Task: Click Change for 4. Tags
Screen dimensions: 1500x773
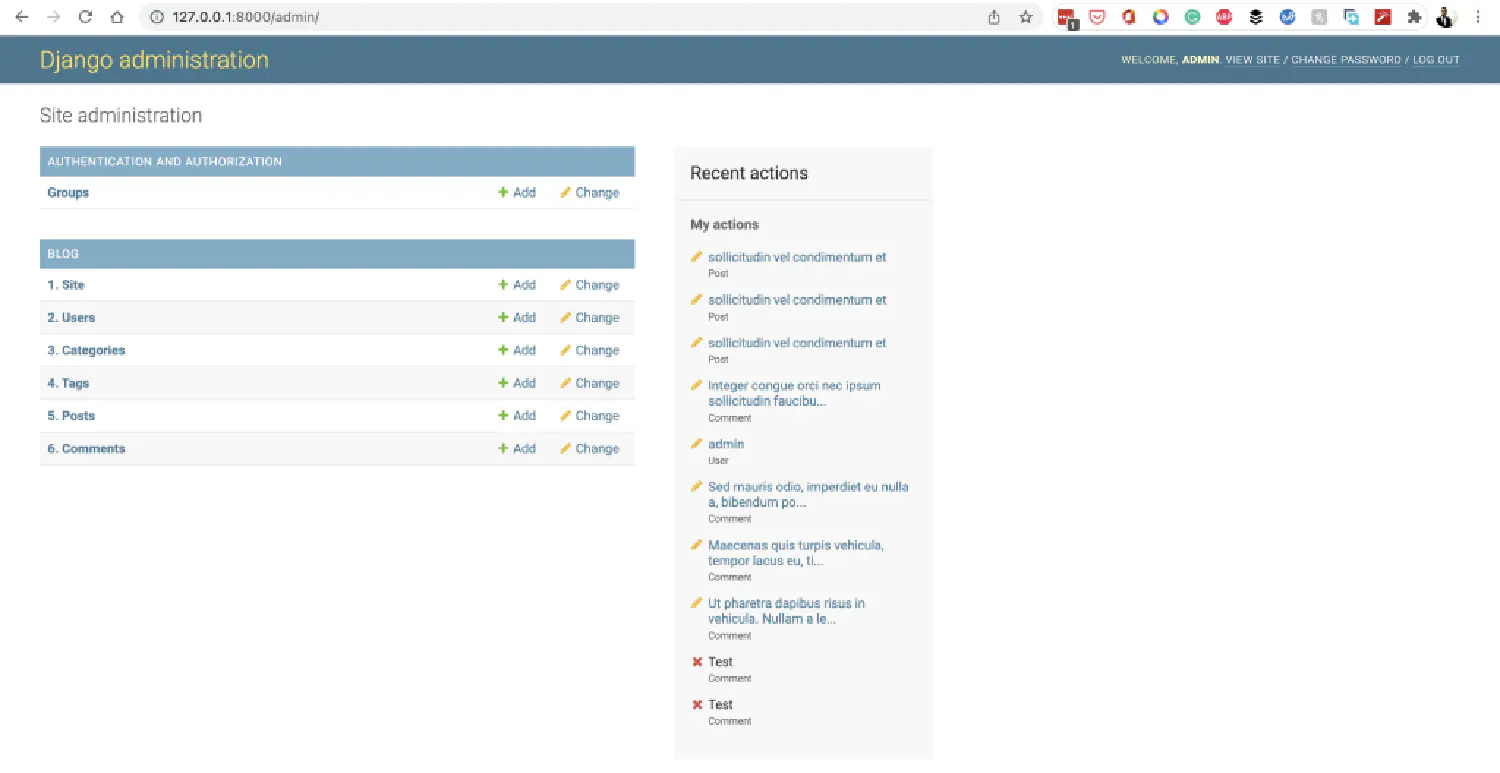Action: [590, 383]
